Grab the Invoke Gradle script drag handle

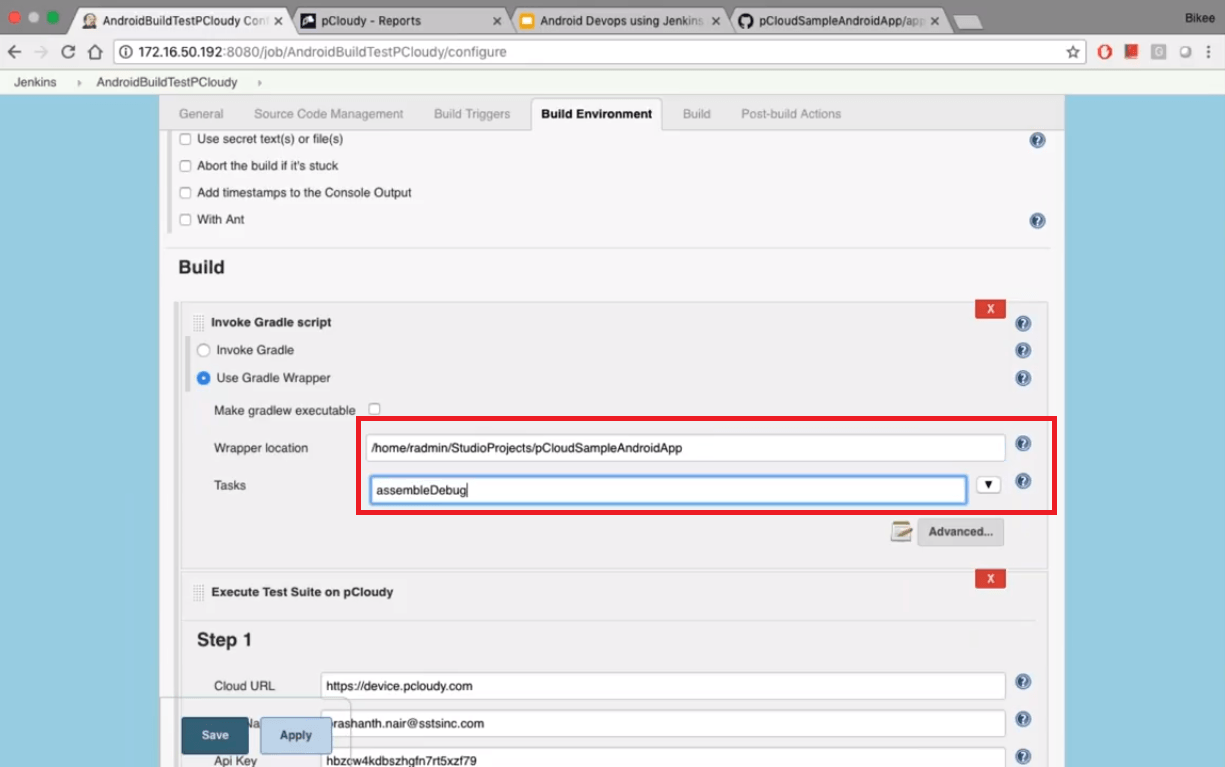(198, 323)
